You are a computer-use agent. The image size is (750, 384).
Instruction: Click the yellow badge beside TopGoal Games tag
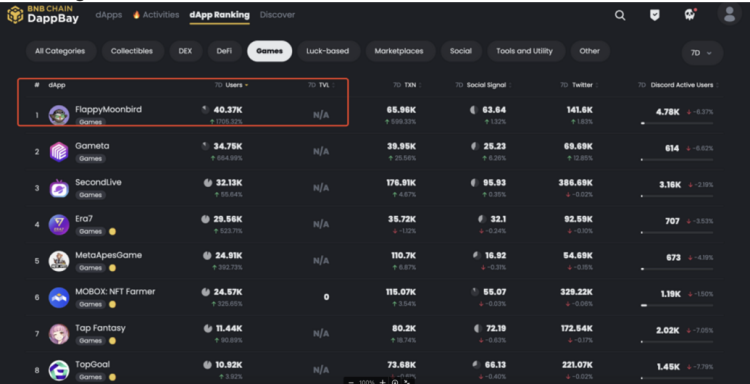point(112,377)
